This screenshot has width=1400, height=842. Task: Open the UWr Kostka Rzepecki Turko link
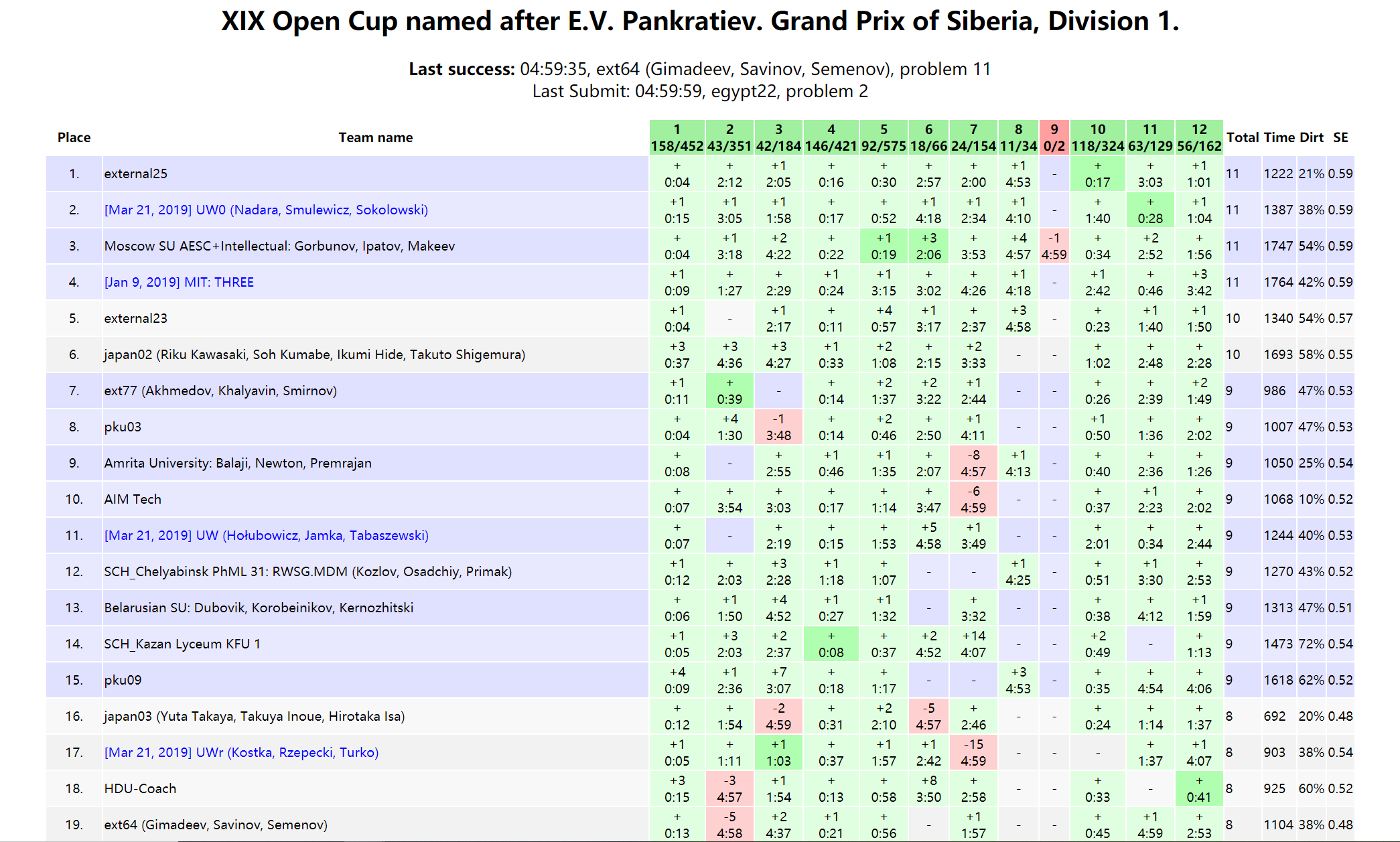point(241,752)
